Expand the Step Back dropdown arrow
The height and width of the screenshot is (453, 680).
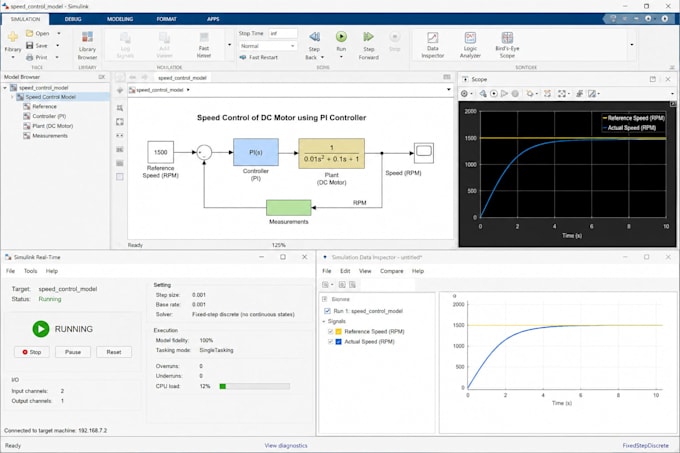322,57
